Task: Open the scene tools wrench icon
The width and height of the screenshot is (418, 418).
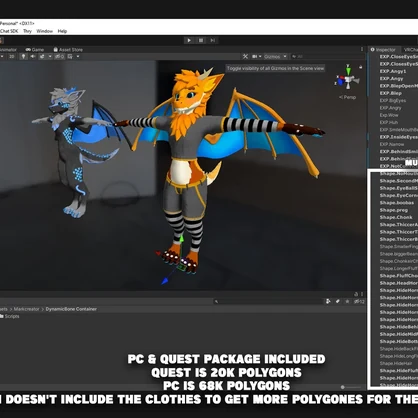Action: pos(245,57)
